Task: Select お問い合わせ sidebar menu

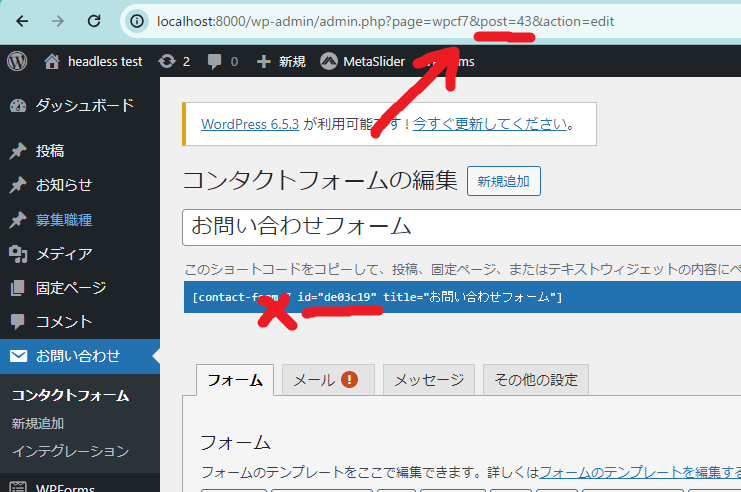Action: [x=80, y=356]
